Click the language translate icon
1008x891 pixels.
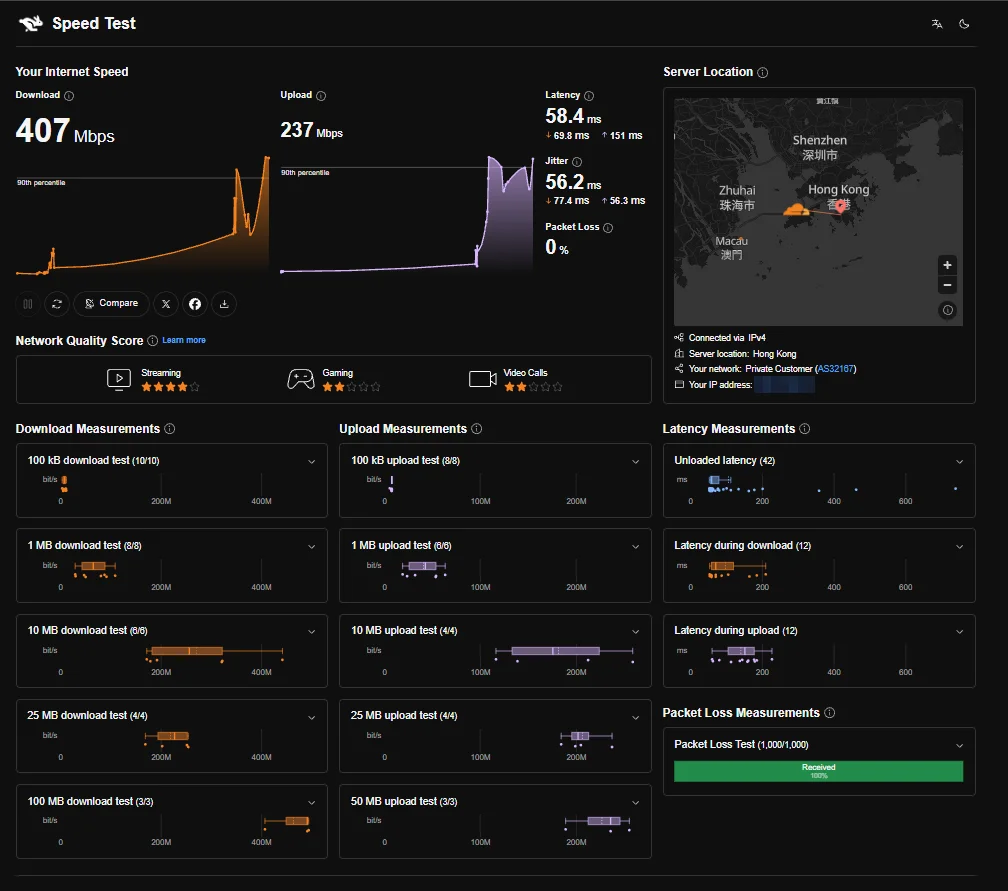coord(937,24)
